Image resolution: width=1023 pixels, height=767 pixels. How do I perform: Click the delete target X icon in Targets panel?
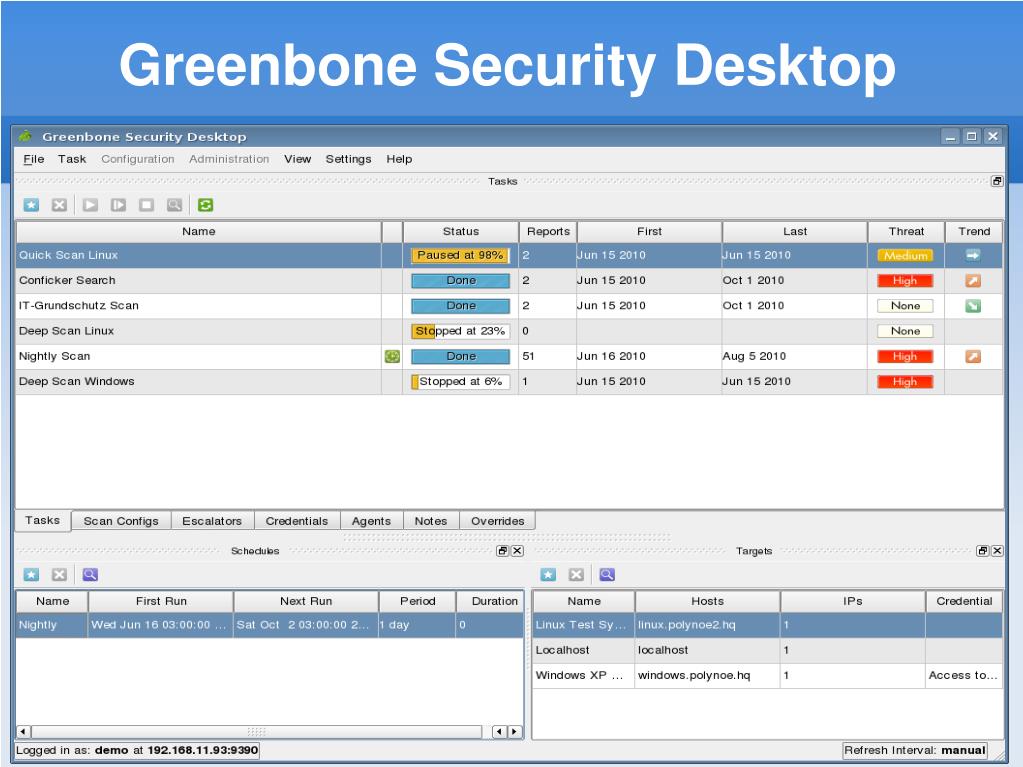(x=576, y=575)
